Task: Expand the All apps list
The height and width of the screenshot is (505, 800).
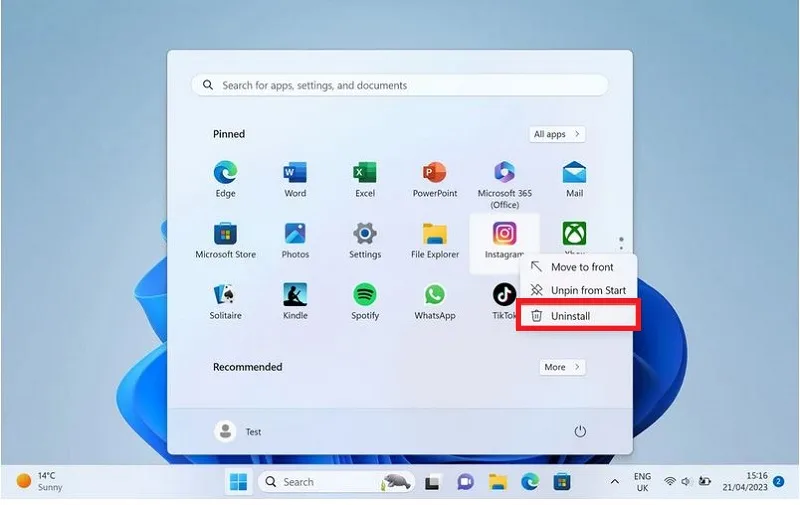Action: coord(557,134)
